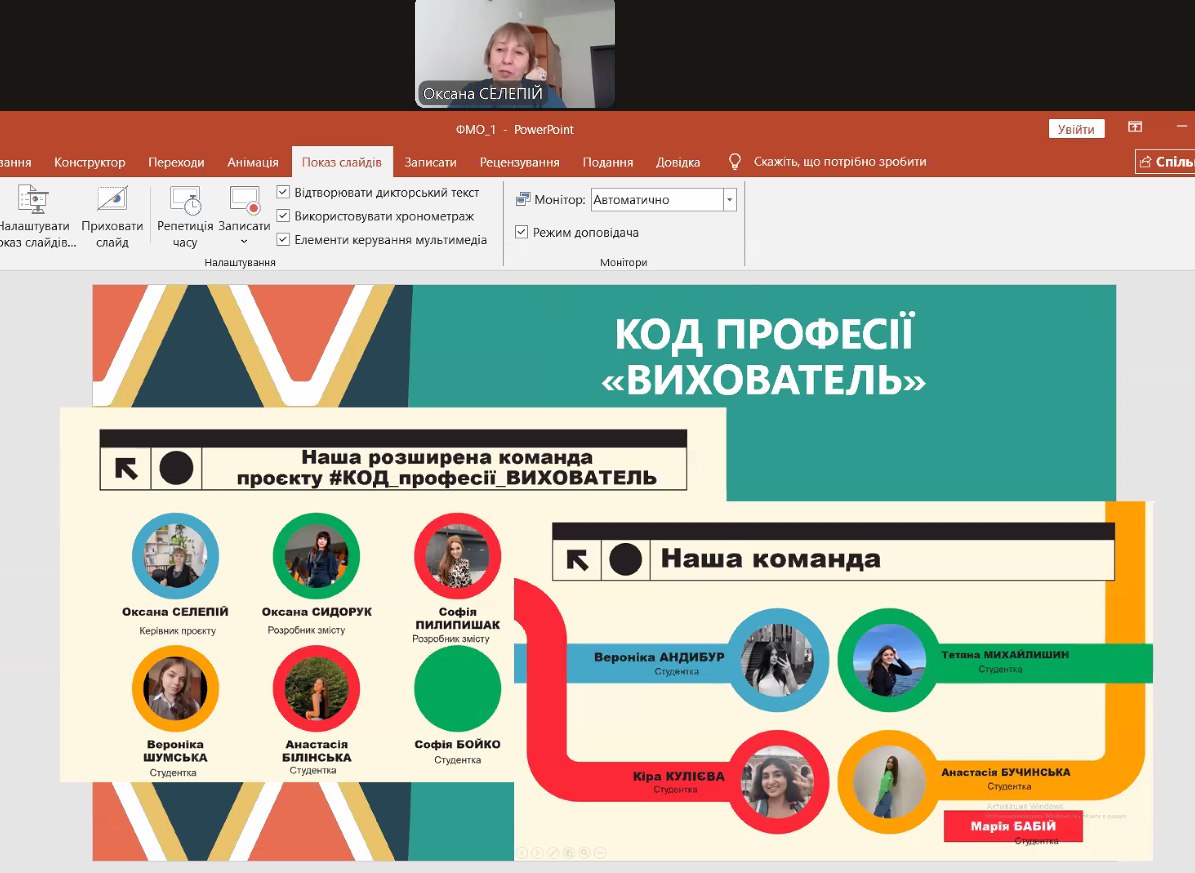Viewport: 1195px width, 873px height.
Task: Disable Режим доповідача checkbox
Action: pyautogui.click(x=521, y=232)
